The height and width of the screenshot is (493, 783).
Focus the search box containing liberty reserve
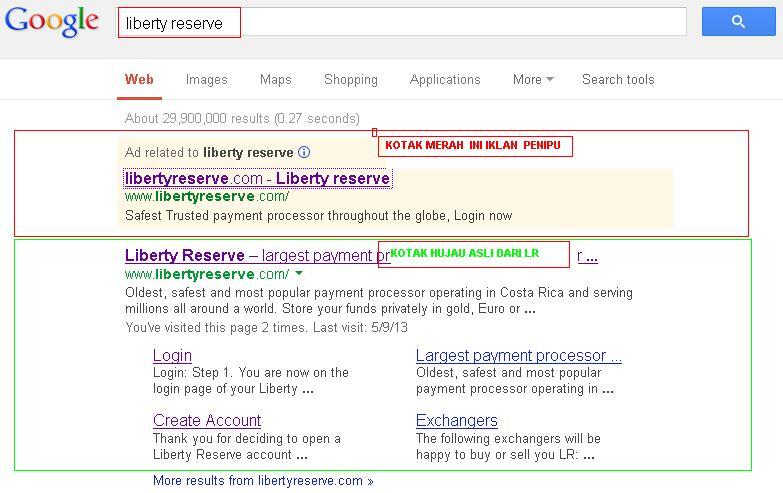402,22
